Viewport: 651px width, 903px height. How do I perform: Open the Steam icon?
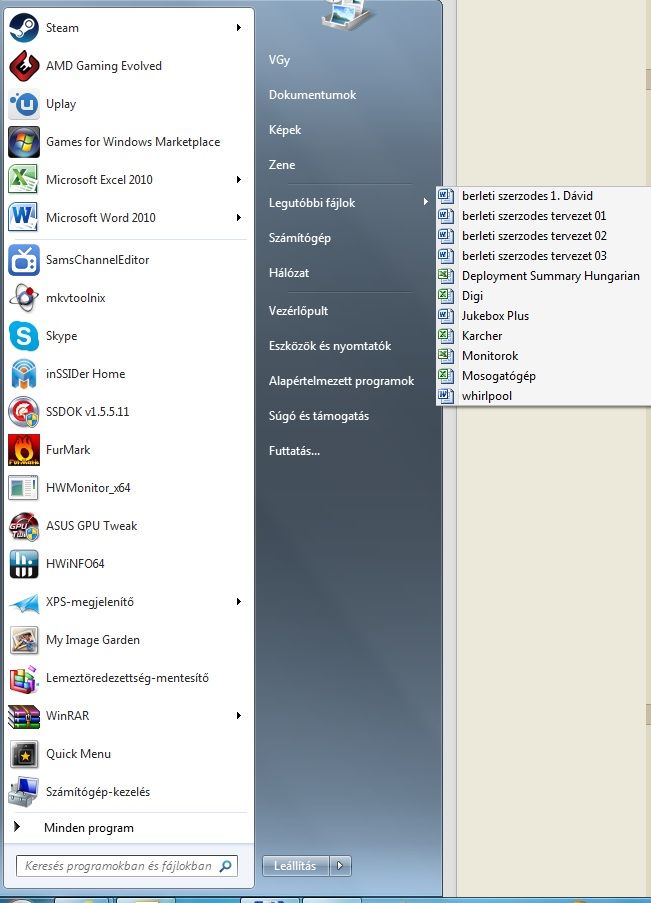tap(24, 28)
